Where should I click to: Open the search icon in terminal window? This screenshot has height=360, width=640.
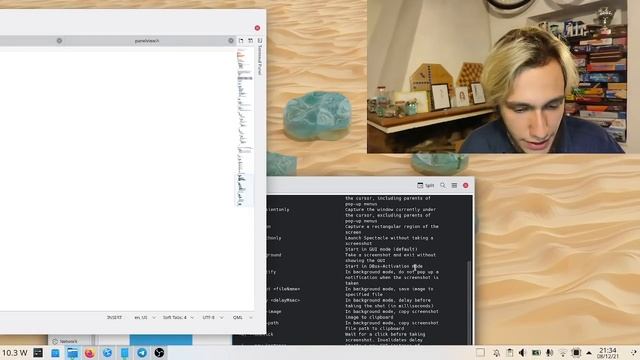point(443,186)
